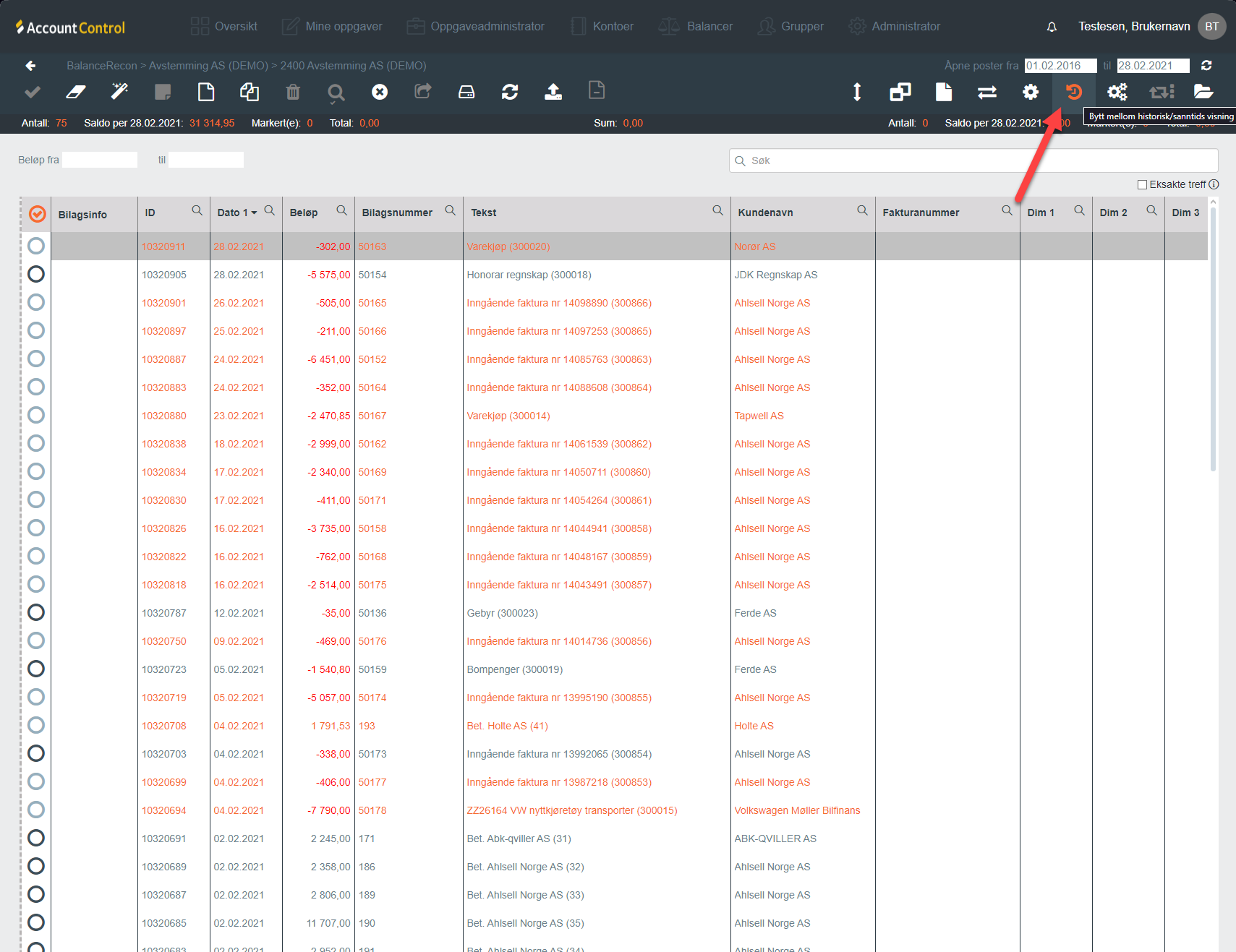Click the BalanceRecon breadcrumb link

pyautogui.click(x=101, y=66)
